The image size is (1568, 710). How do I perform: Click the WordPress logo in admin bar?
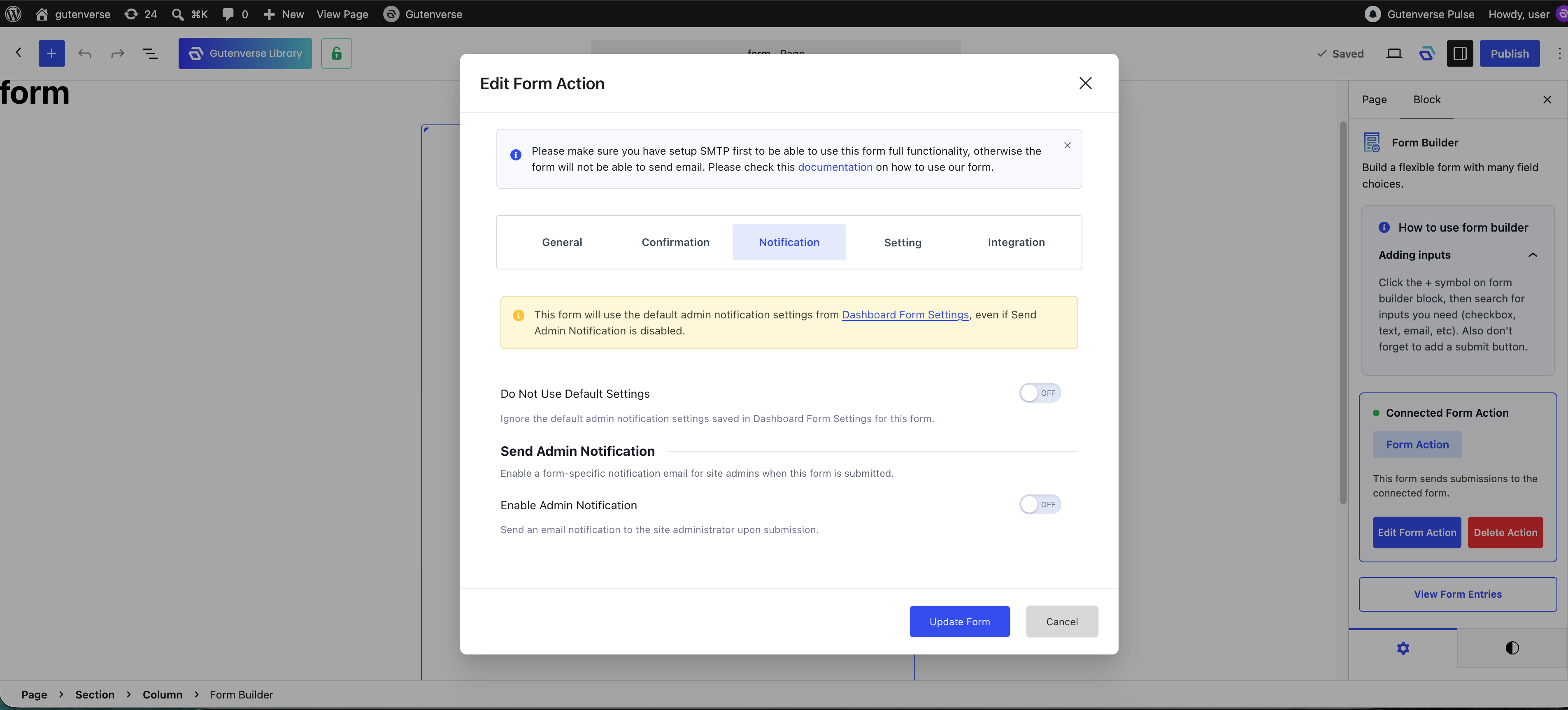14,14
